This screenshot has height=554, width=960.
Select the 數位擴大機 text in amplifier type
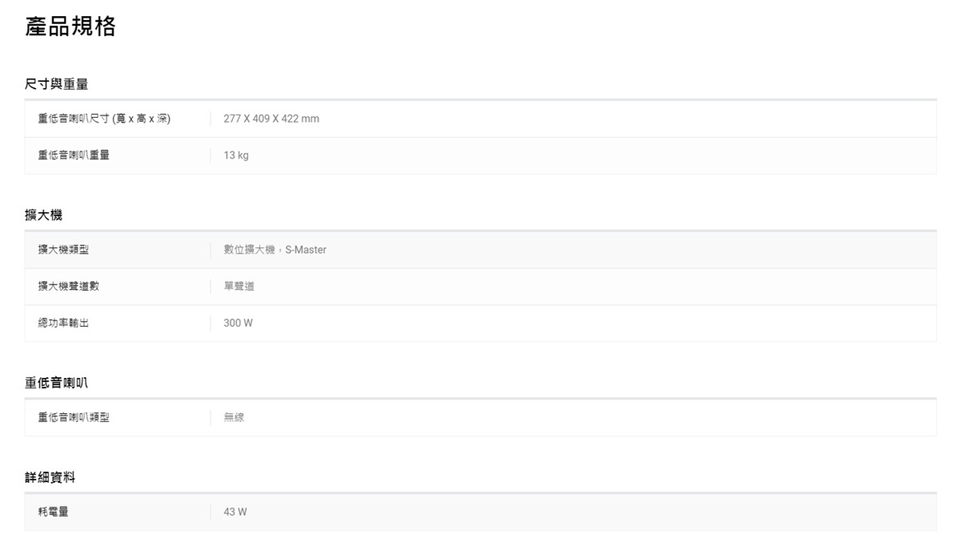click(249, 250)
